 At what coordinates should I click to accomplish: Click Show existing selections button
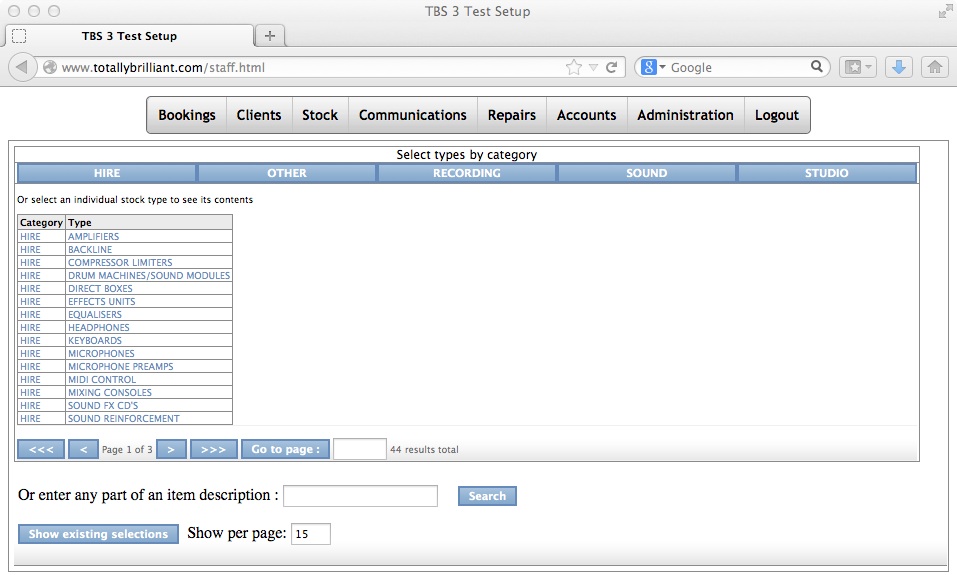click(98, 533)
